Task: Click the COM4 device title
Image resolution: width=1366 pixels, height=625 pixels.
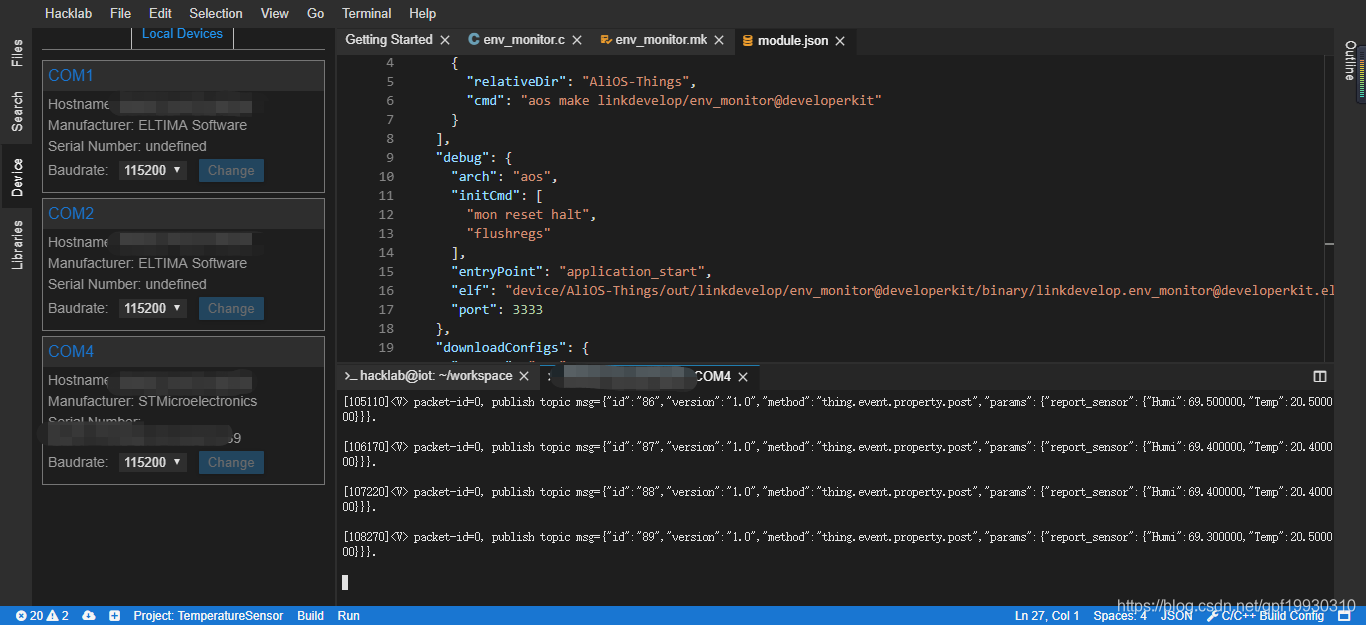Action: pos(71,352)
